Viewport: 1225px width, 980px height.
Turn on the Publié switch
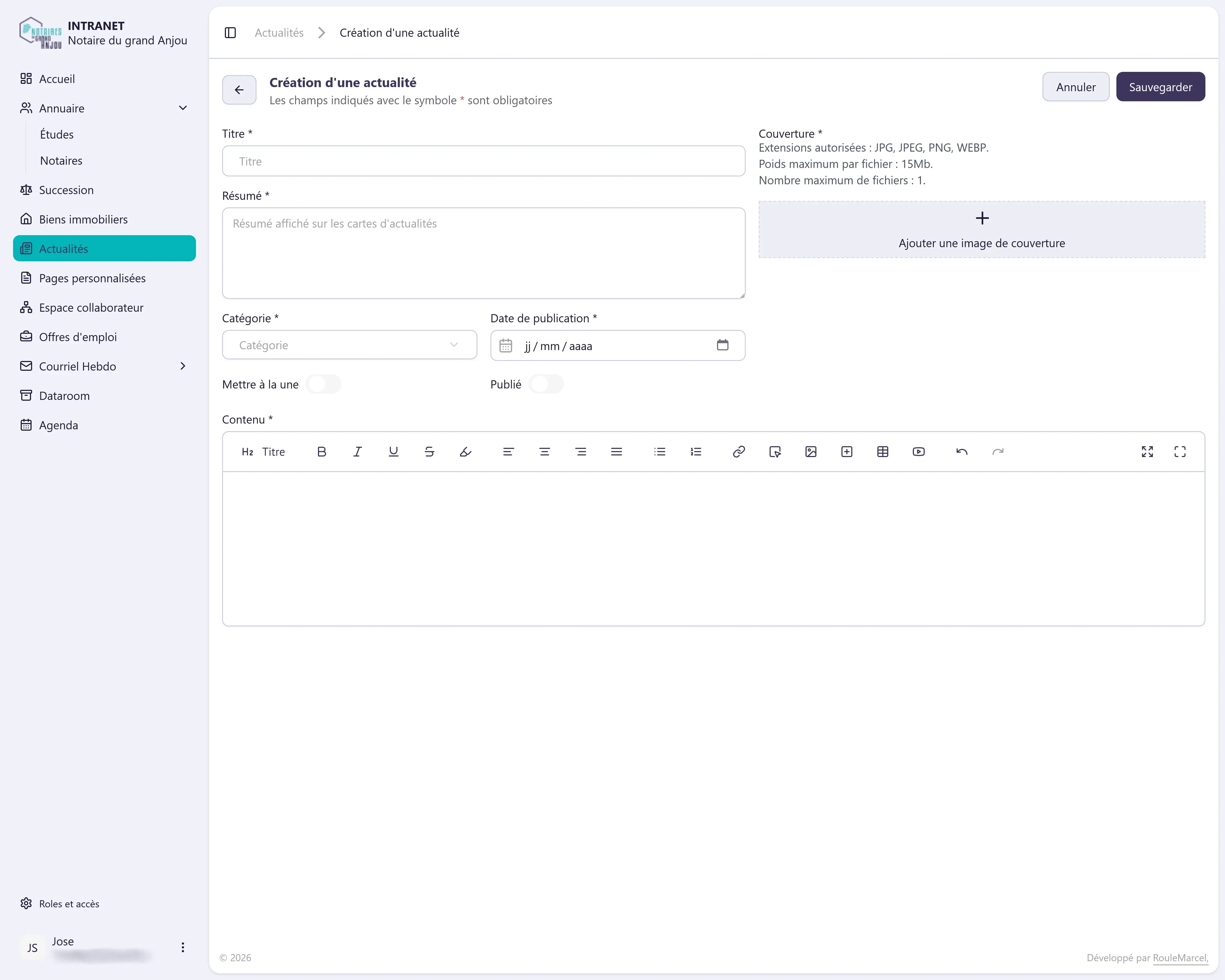coord(546,384)
